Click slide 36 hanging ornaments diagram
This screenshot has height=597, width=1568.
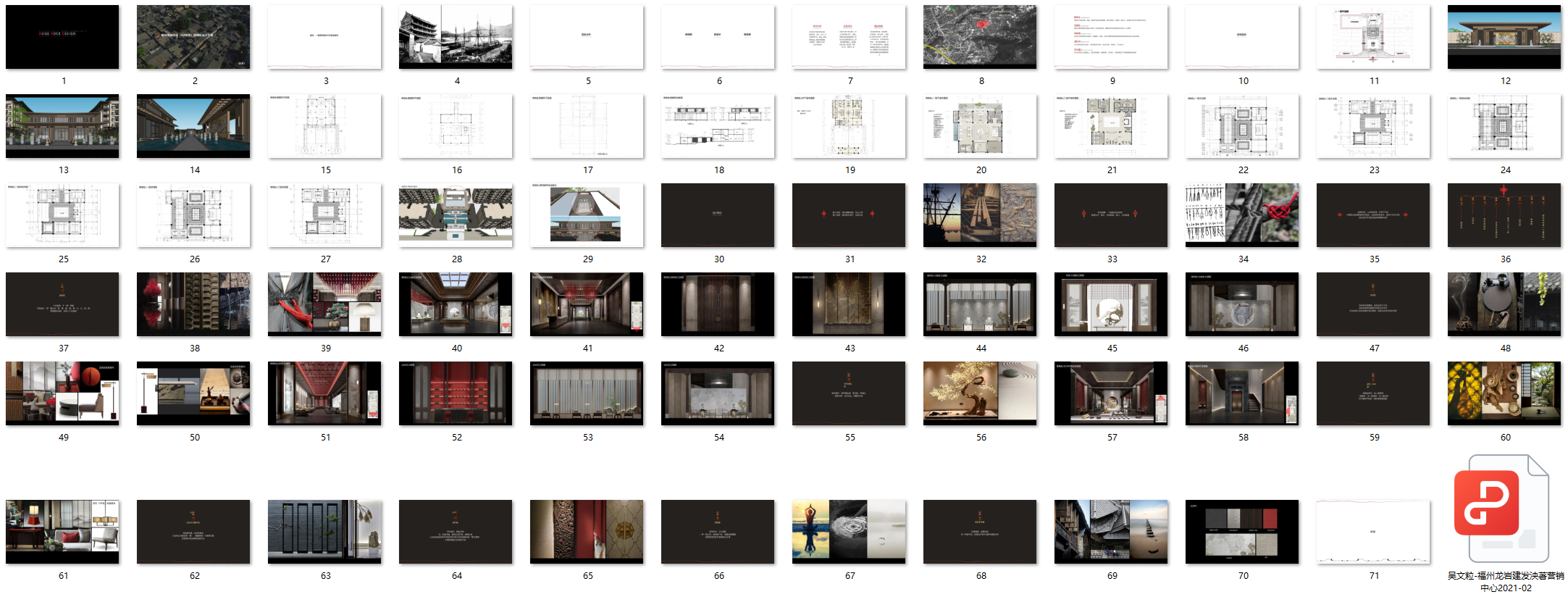tap(1504, 215)
